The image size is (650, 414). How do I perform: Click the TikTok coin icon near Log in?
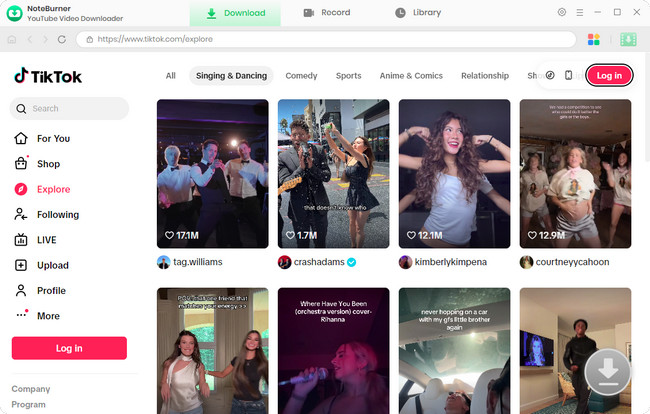click(550, 75)
